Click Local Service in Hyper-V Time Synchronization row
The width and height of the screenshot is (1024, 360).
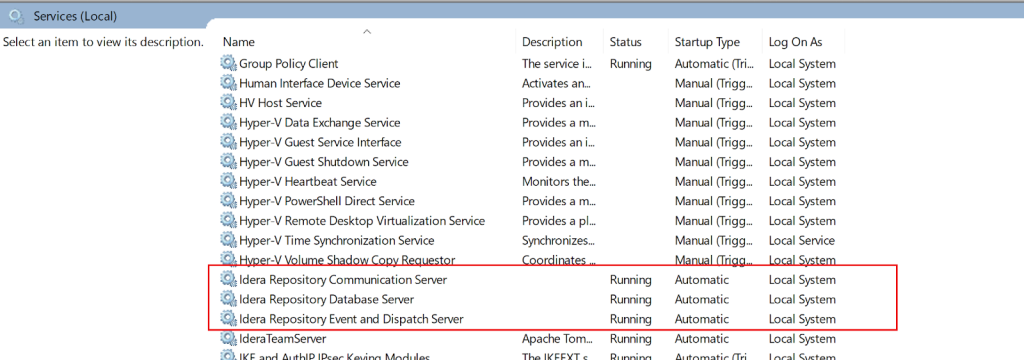801,240
